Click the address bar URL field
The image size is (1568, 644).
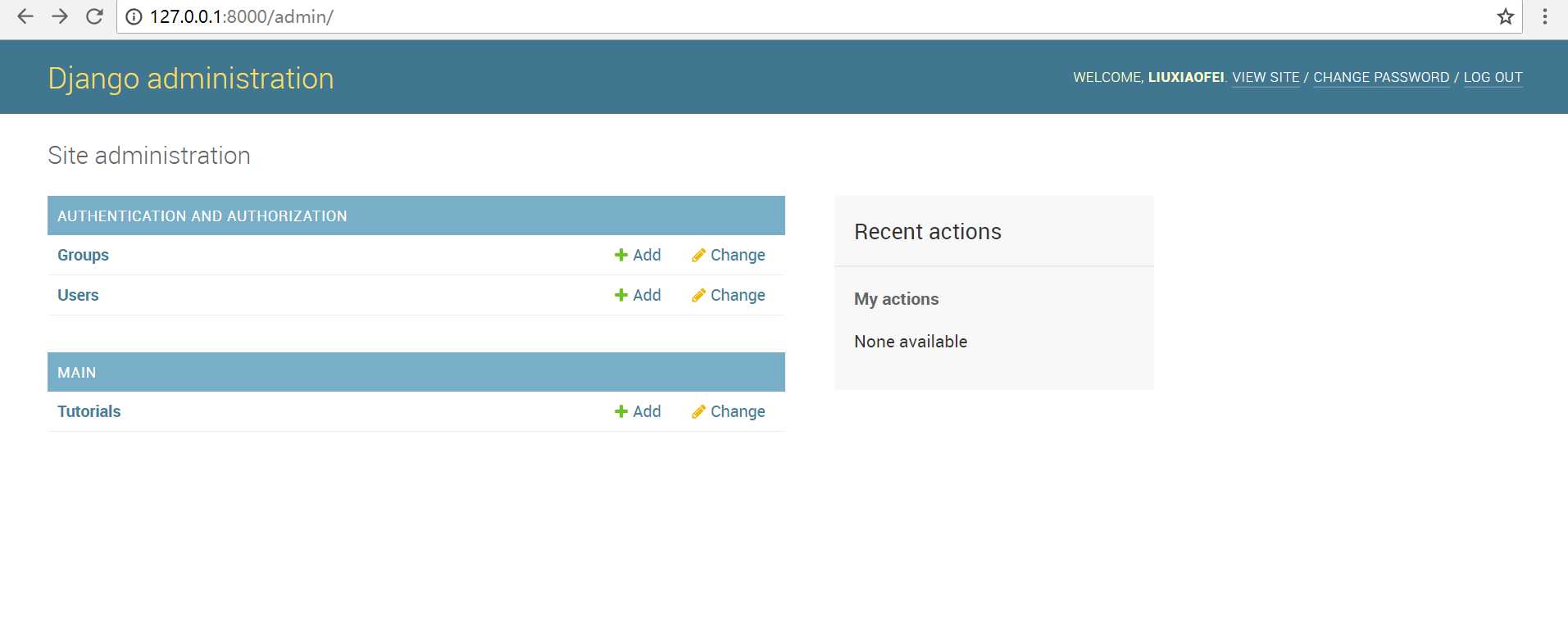tap(820, 17)
